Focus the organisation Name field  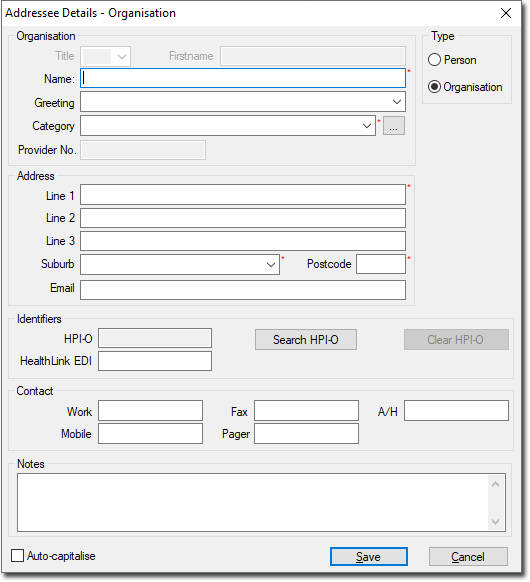coord(243,78)
